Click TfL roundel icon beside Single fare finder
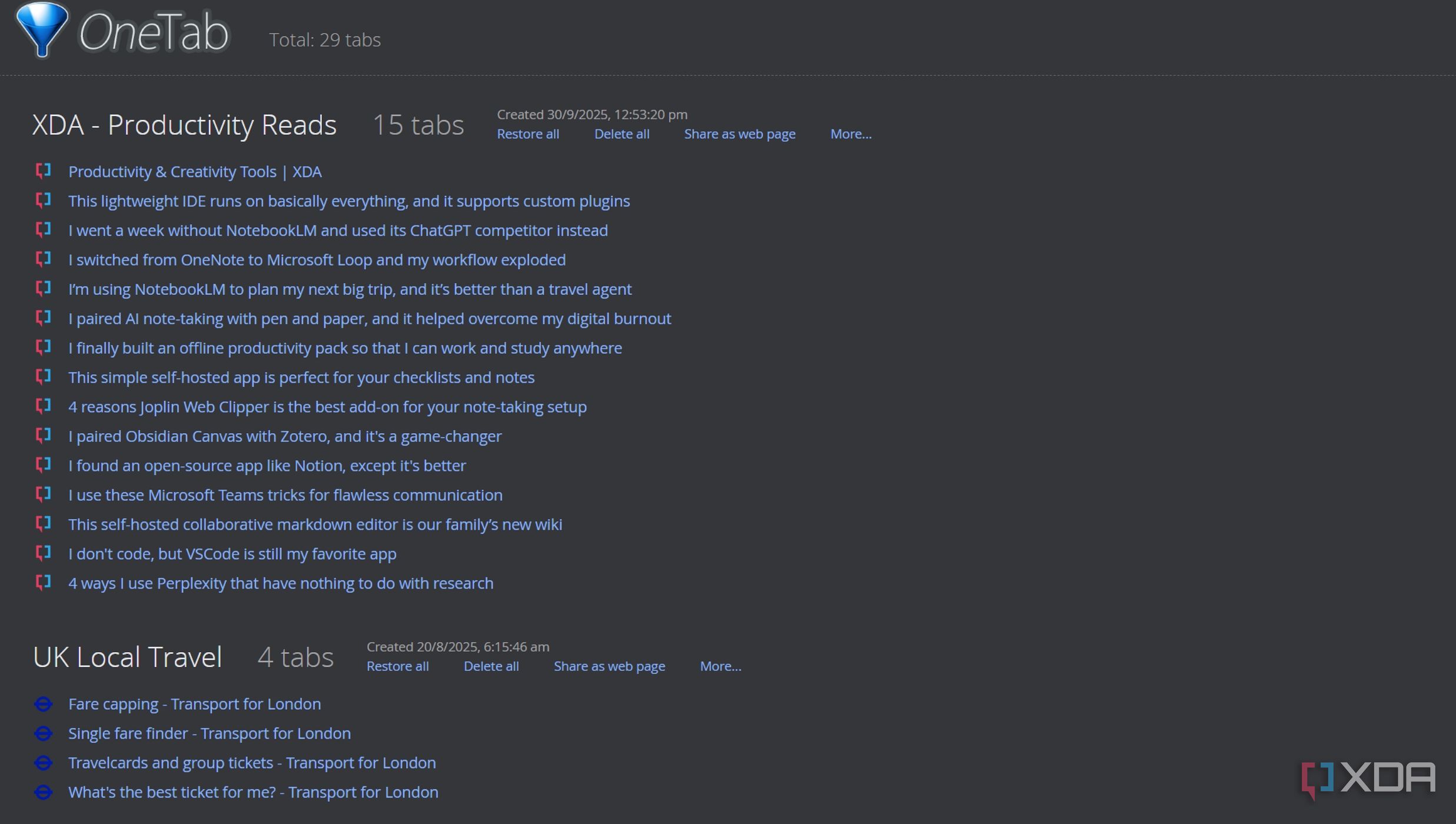The height and width of the screenshot is (824, 1456). tap(43, 733)
